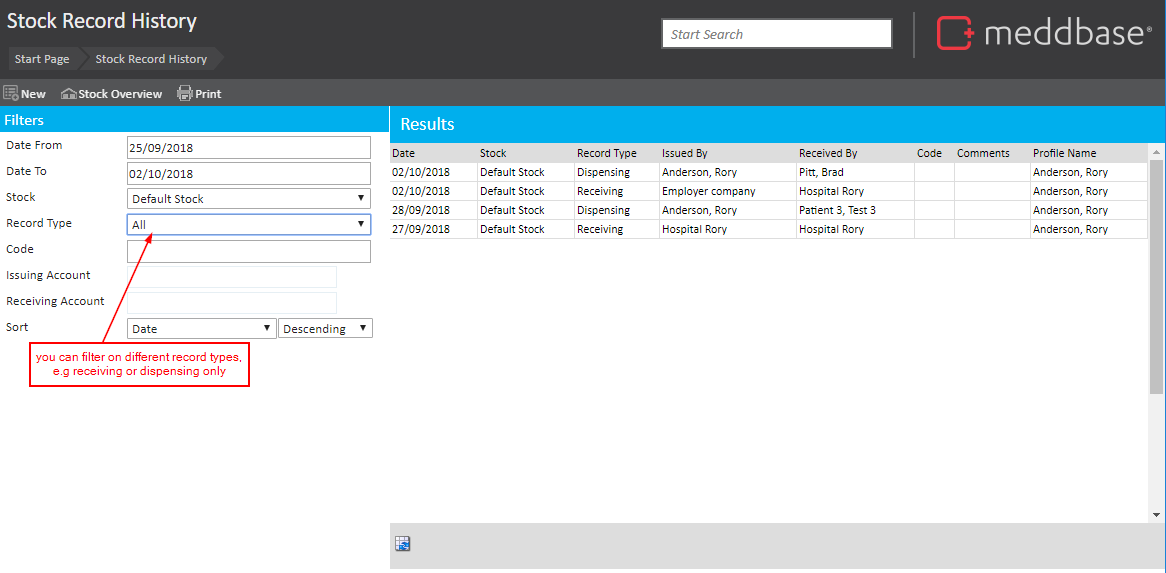Click the Start Search box
Image resolution: width=1166 pixels, height=573 pixels.
pos(776,34)
